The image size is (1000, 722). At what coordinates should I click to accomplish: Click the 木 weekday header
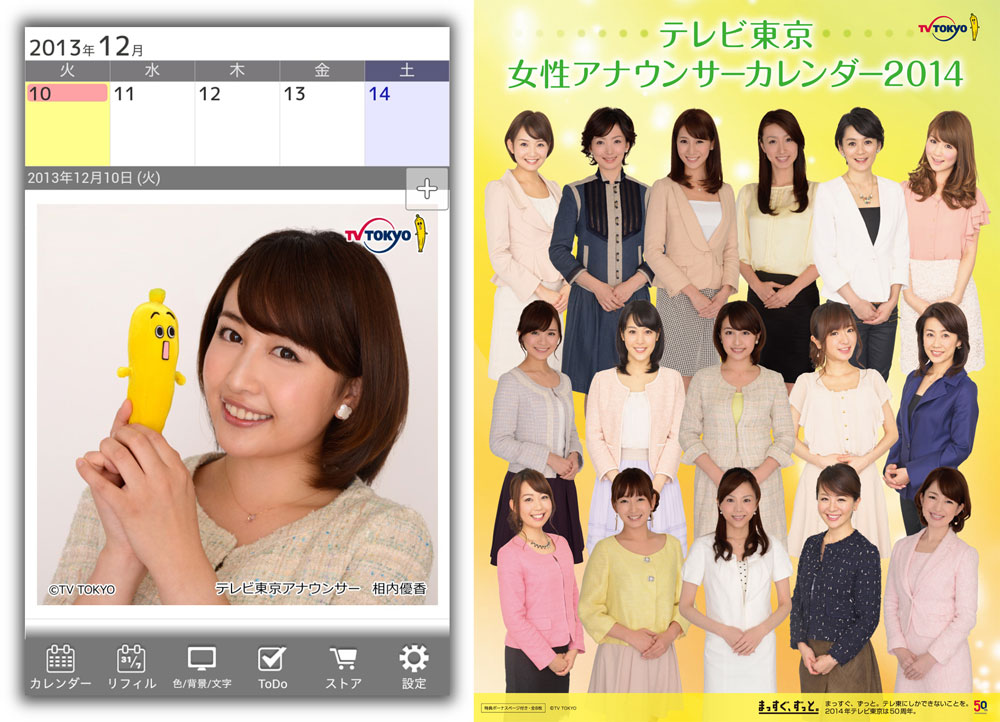(237, 71)
